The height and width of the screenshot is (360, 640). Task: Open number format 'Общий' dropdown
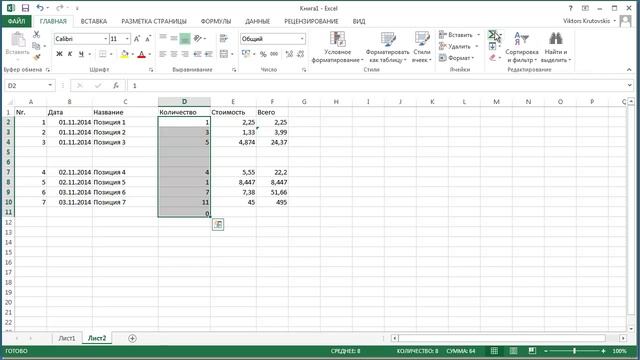[302, 39]
